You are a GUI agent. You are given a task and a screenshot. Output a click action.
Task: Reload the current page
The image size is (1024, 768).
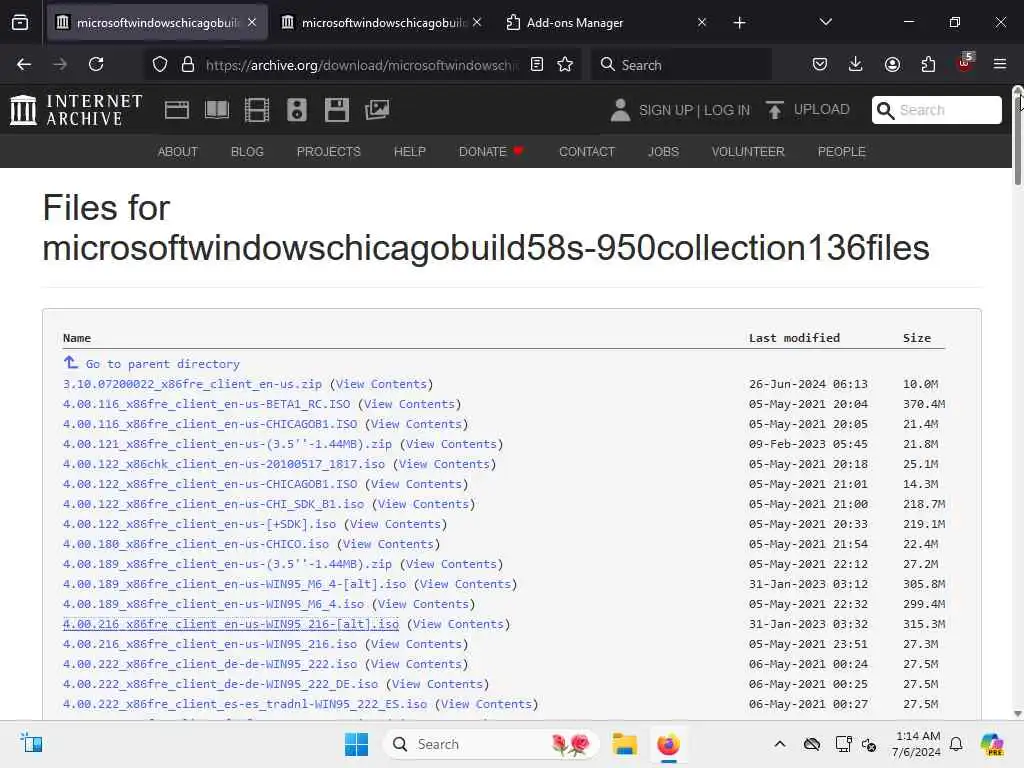click(96, 64)
